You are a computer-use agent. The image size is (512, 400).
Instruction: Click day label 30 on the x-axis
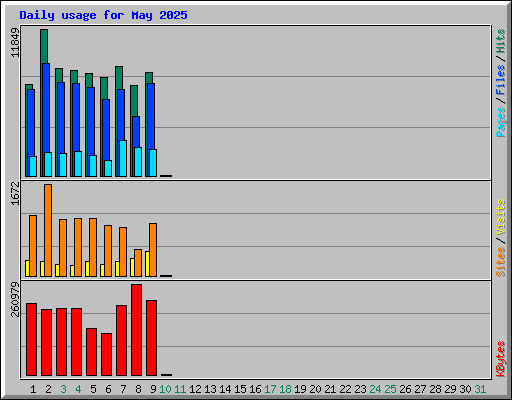[x=465, y=389]
